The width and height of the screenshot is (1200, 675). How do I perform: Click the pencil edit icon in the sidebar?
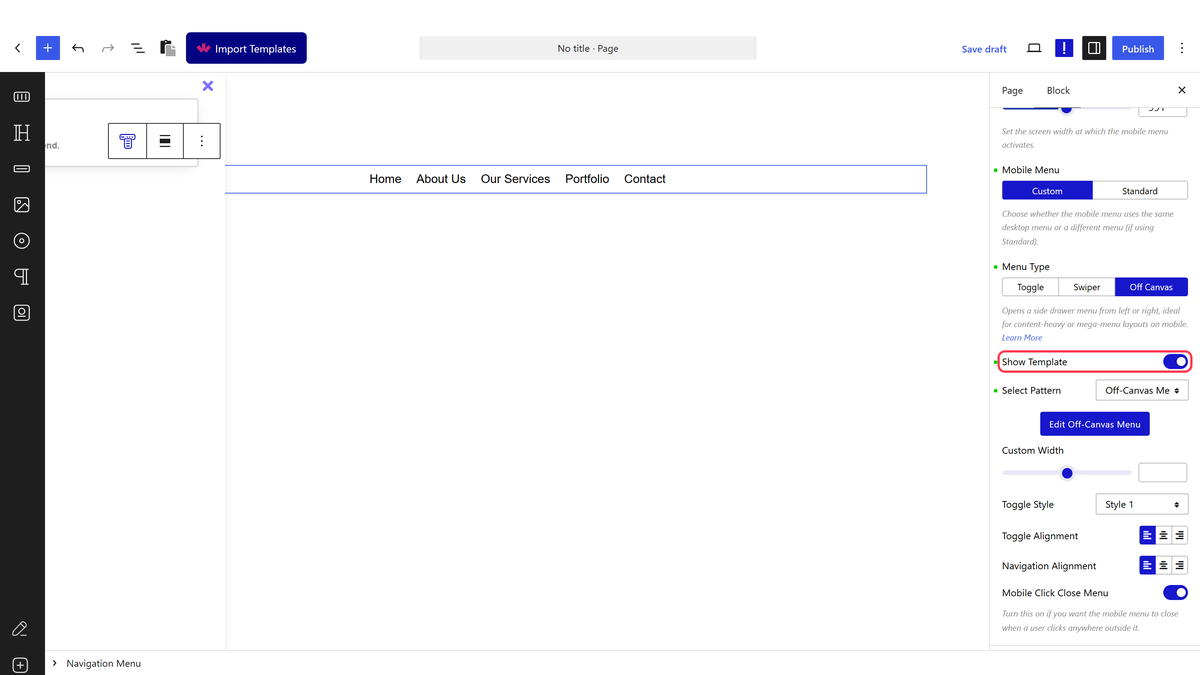pyautogui.click(x=20, y=629)
